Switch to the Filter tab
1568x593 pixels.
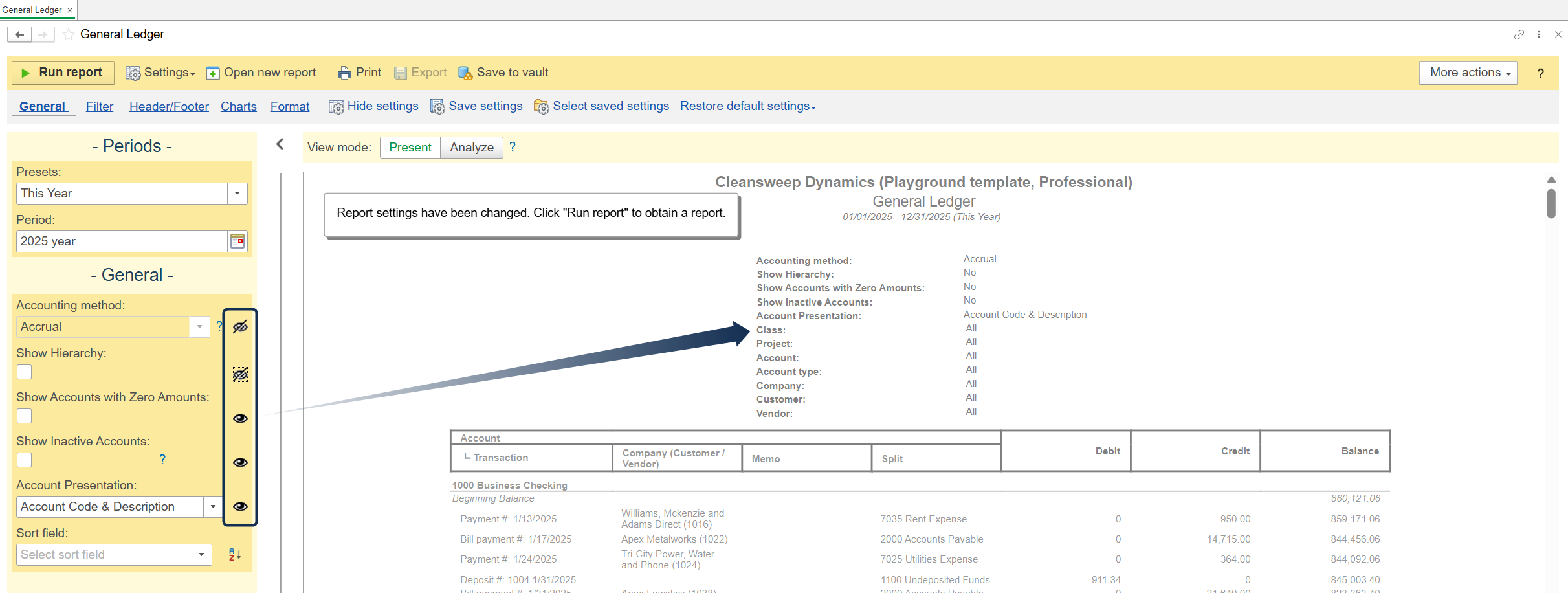tap(100, 107)
